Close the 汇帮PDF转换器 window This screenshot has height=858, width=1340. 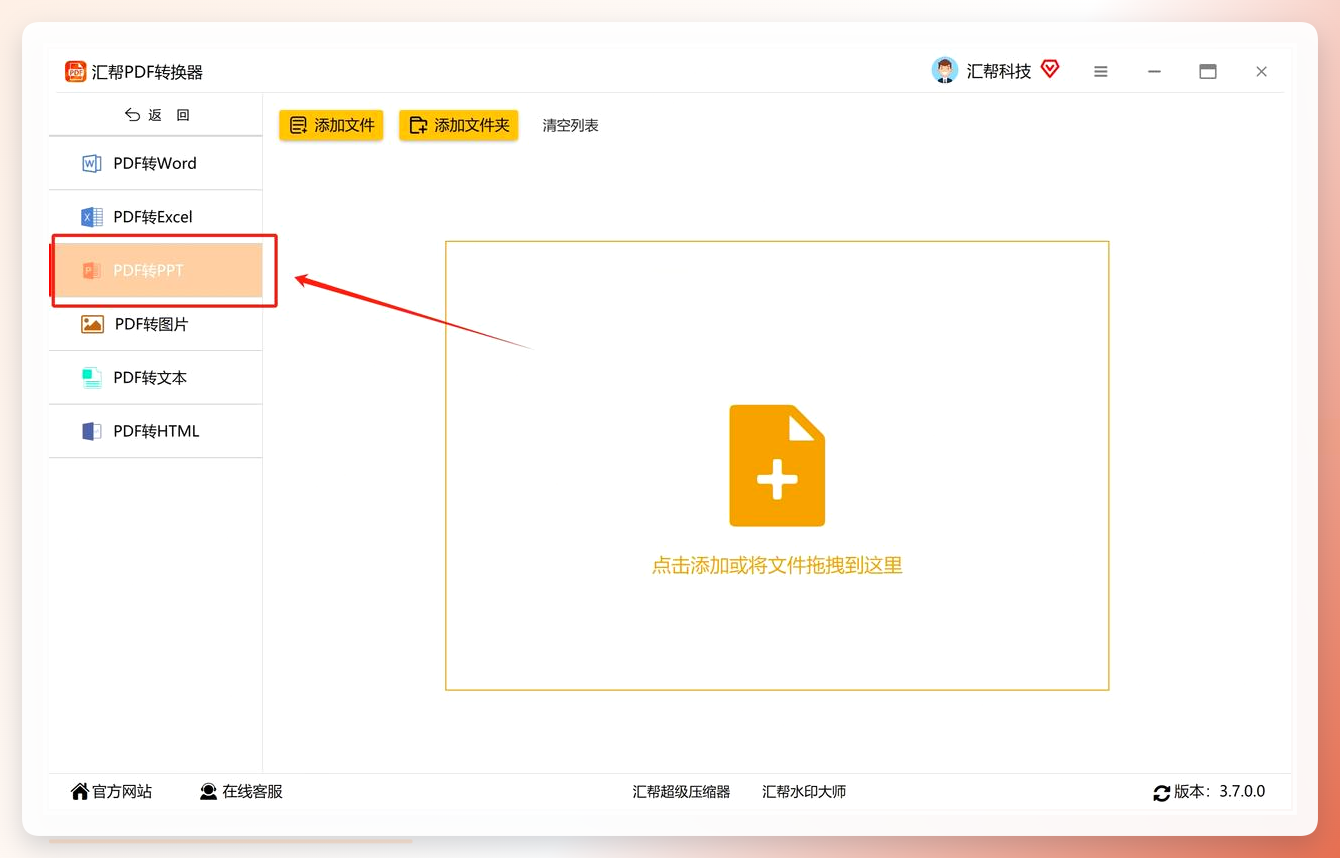[1261, 72]
